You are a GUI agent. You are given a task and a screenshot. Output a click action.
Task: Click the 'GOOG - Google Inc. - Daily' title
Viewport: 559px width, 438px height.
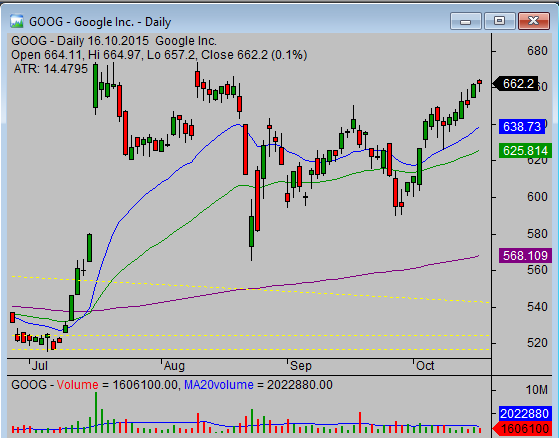100,22
